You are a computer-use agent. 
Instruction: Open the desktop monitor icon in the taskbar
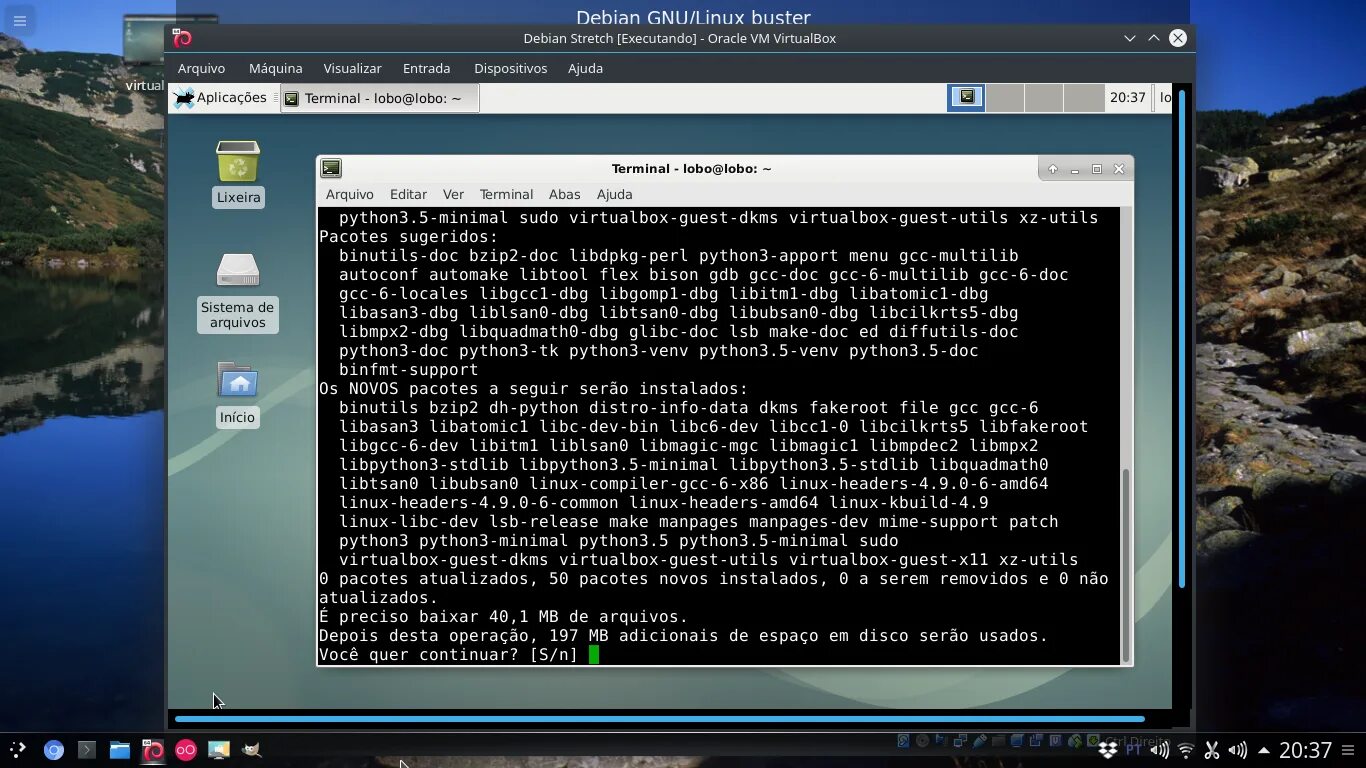(x=219, y=750)
